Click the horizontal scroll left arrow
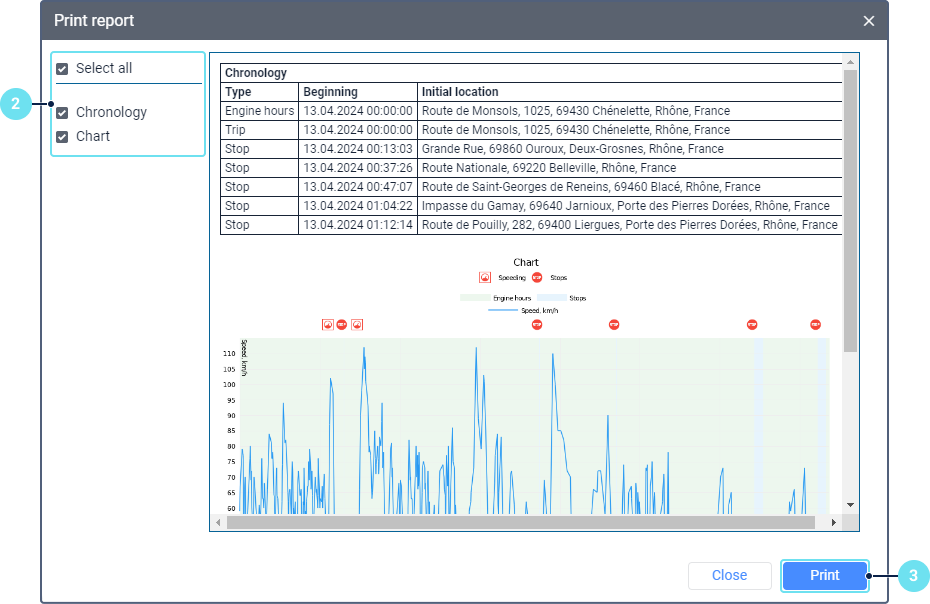 tap(218, 523)
